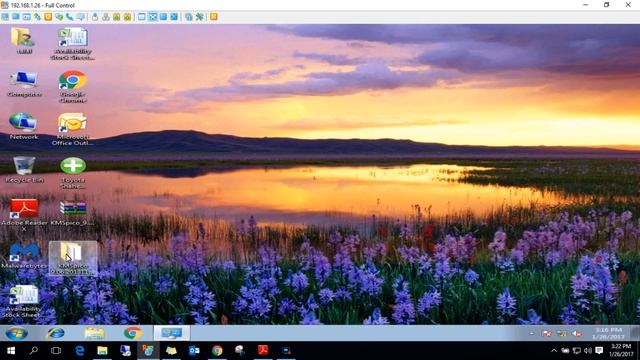Viewport: 640px width, 360px height.
Task: Select the Computer desktop icon
Action: click(x=24, y=84)
